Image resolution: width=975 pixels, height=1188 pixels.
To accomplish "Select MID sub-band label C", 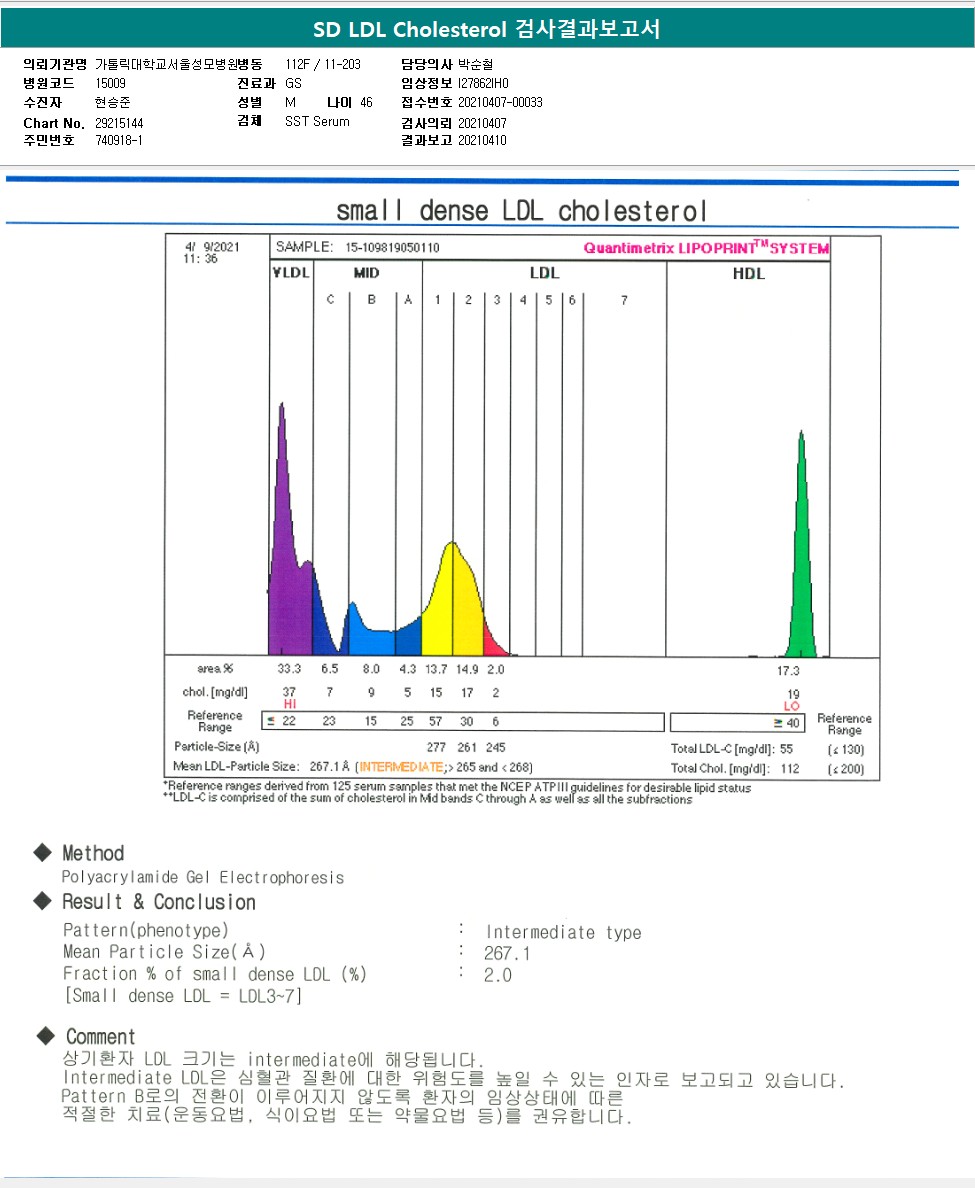I will point(330,299).
